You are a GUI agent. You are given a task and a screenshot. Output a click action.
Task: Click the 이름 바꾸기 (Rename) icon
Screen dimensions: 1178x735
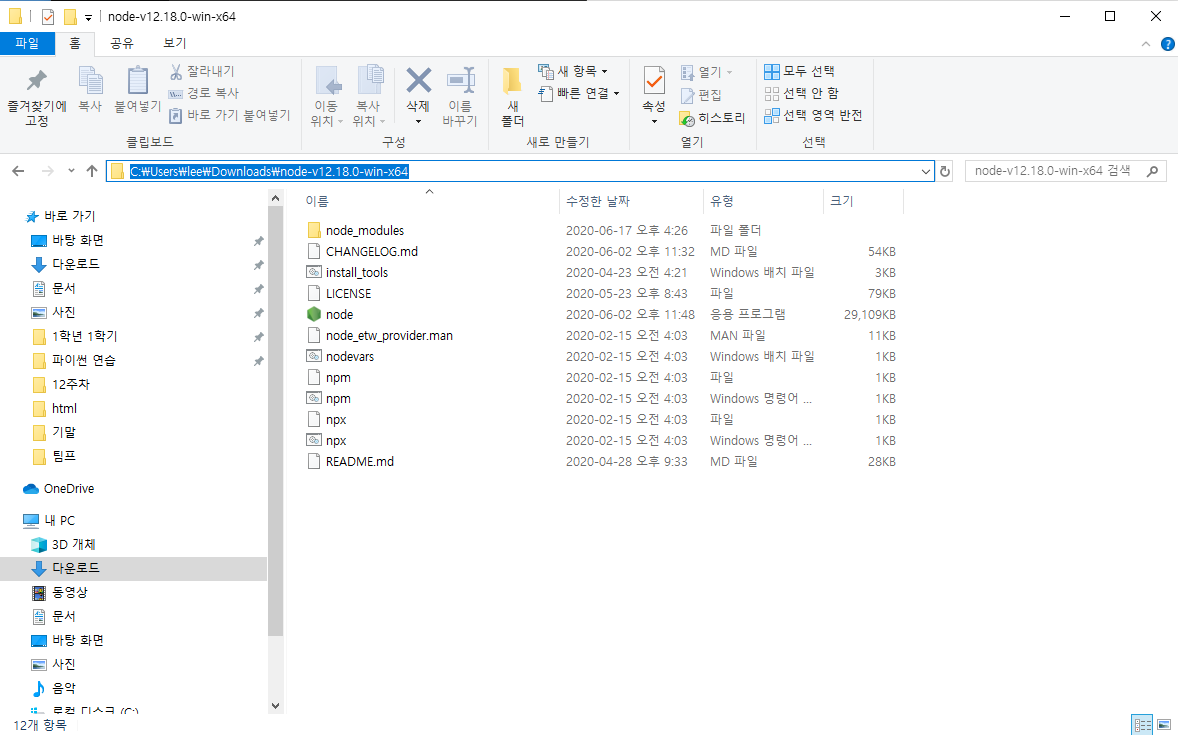click(x=460, y=81)
